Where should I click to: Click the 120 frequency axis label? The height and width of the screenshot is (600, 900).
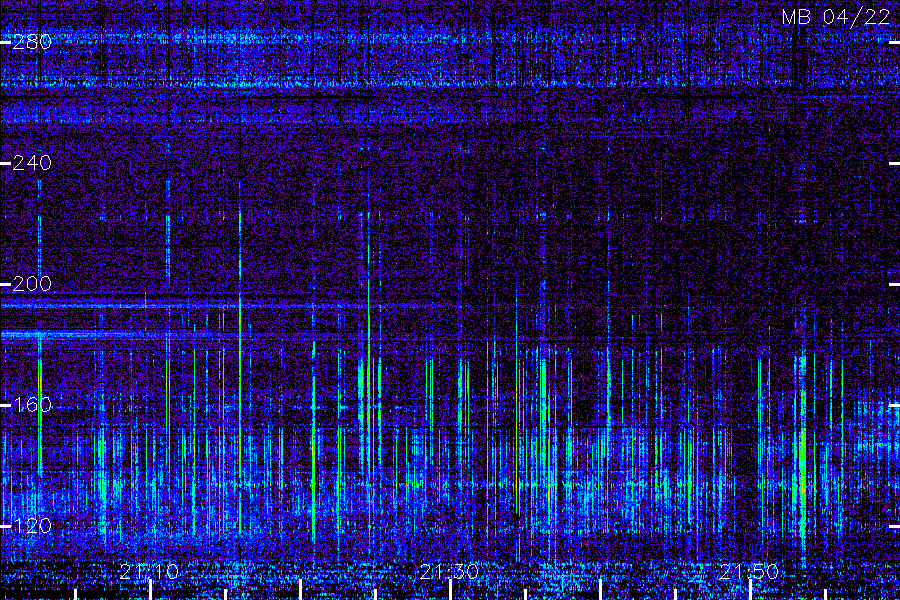click(x=32, y=527)
